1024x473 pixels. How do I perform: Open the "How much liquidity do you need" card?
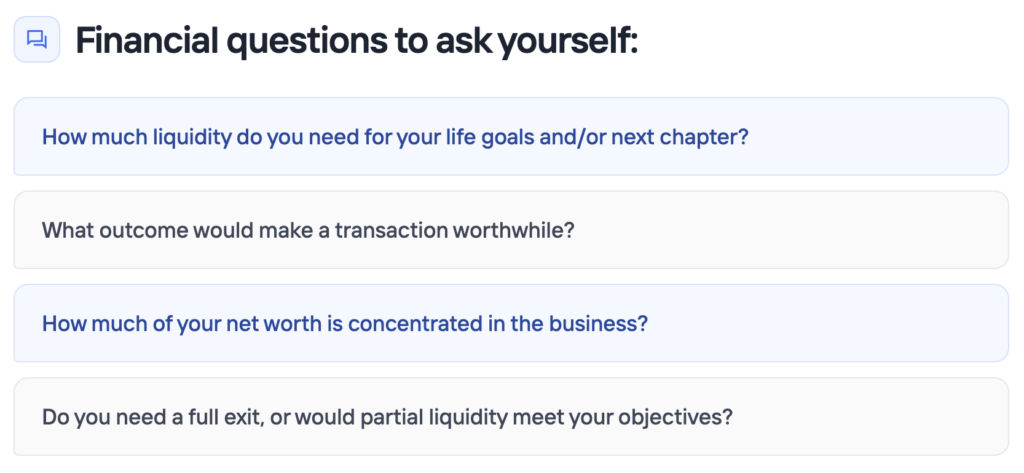click(x=511, y=137)
